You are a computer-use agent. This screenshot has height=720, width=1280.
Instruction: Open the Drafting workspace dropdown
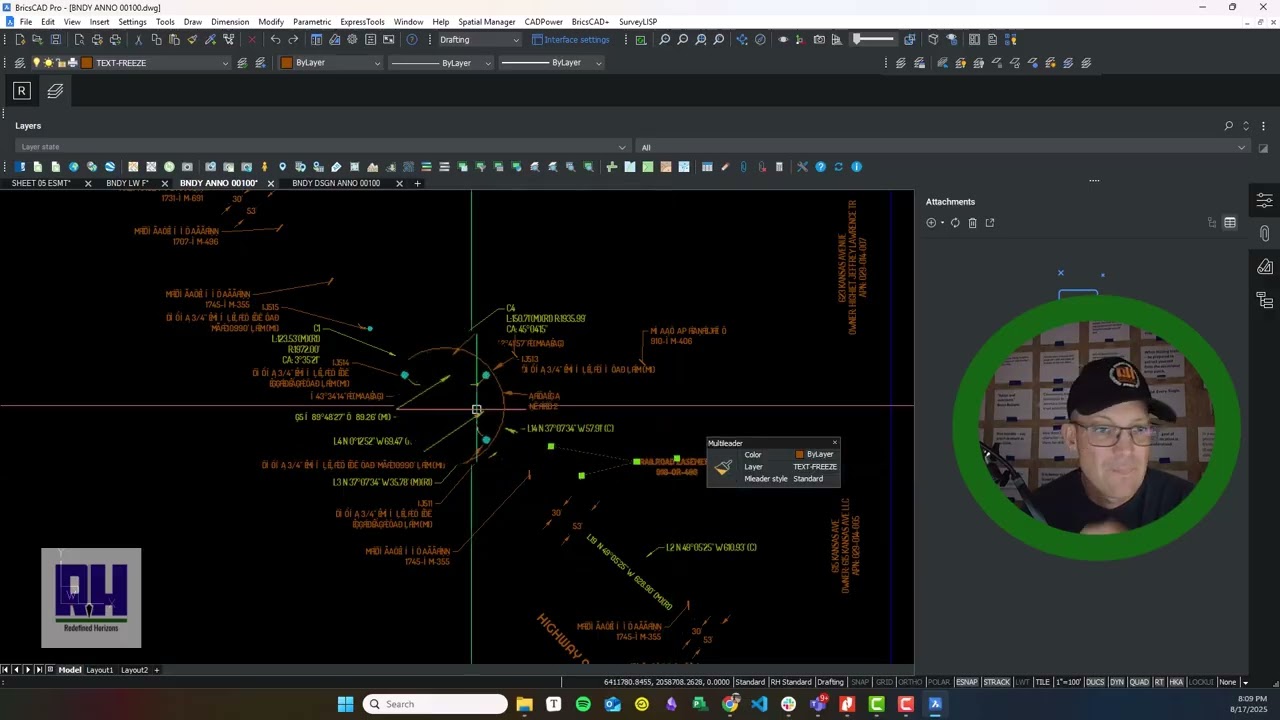(x=479, y=40)
